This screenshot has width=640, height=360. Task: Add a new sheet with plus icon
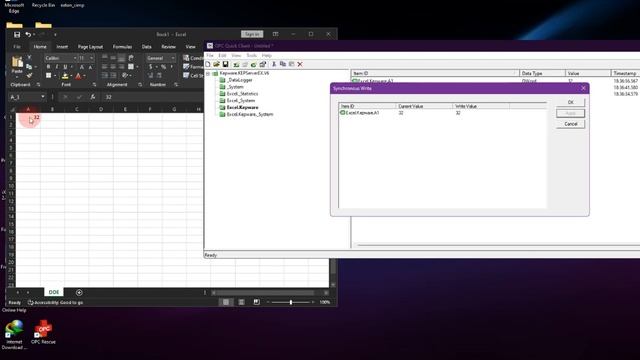click(x=79, y=292)
